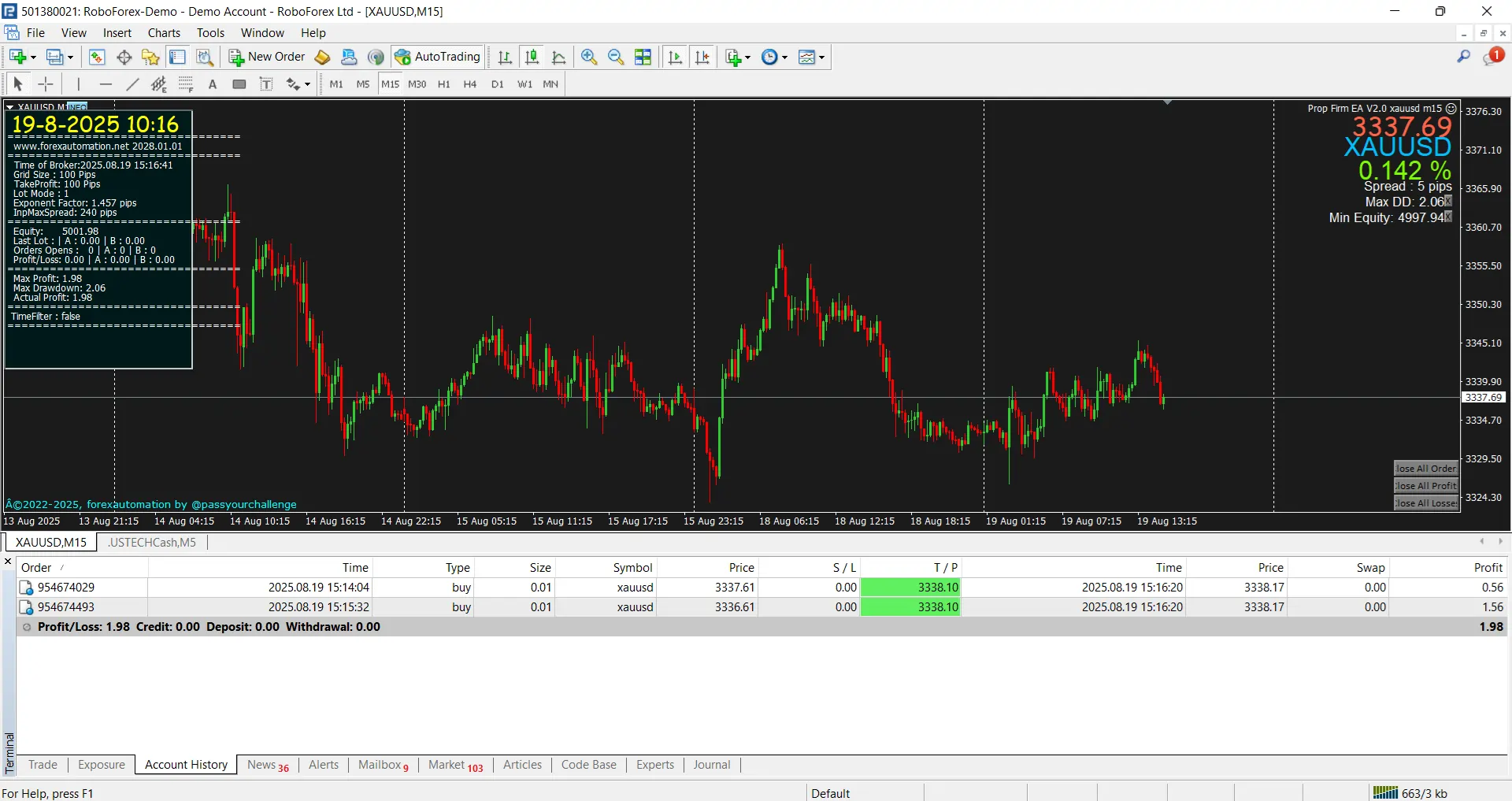
Task: Select the Crosshair cursor tool
Action: pyautogui.click(x=46, y=84)
